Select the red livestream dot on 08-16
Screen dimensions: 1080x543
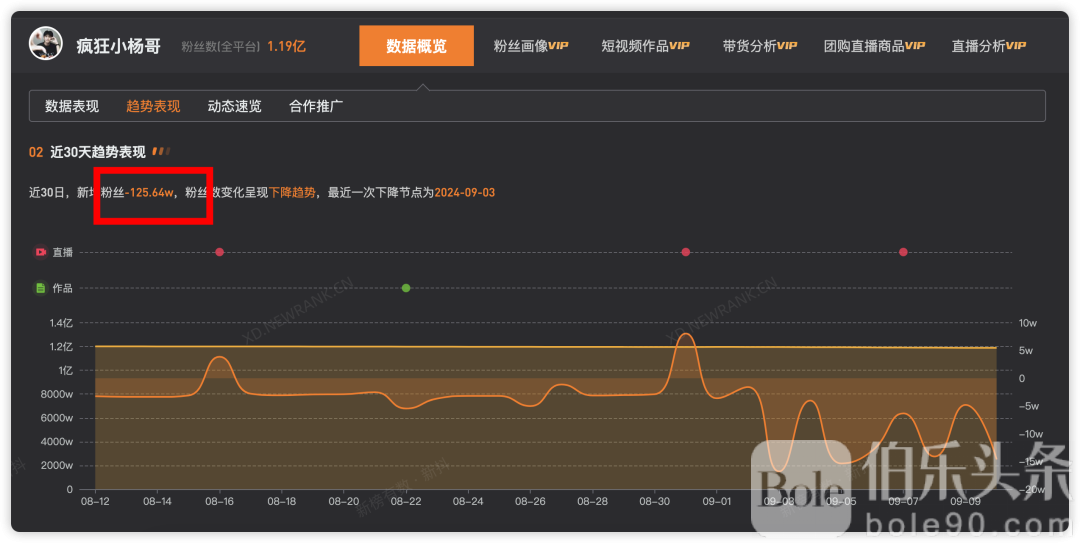coord(219,252)
